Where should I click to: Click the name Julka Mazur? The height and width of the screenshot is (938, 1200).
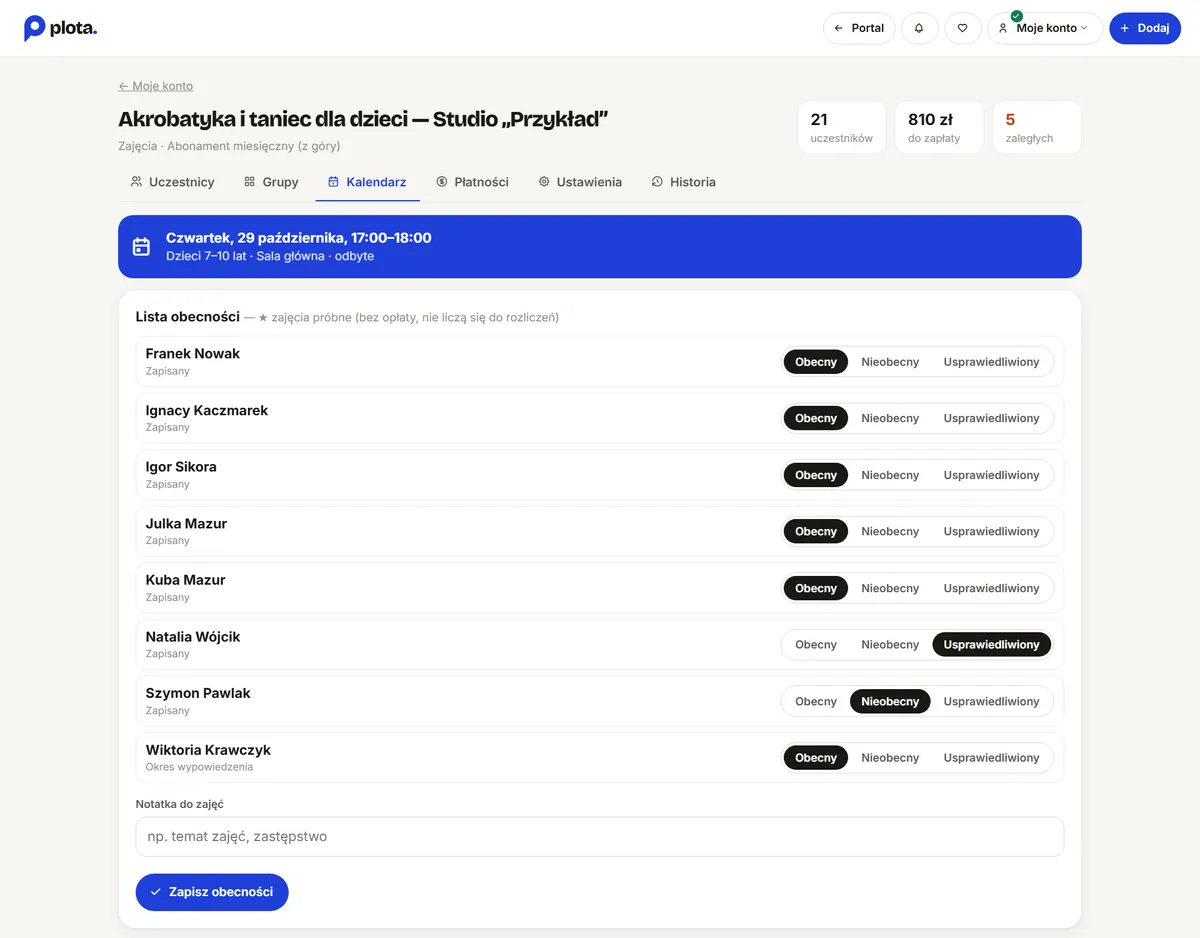[186, 523]
